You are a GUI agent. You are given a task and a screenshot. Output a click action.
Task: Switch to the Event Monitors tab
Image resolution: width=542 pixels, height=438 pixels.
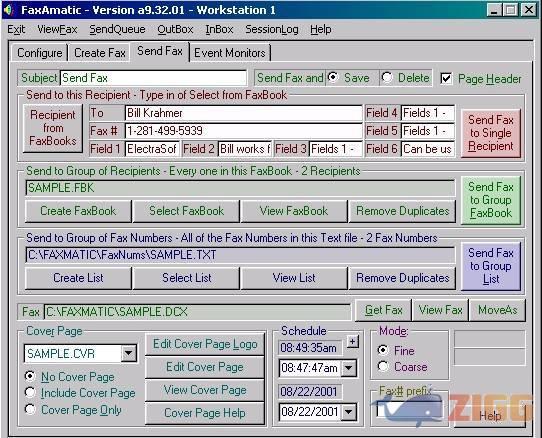pos(230,53)
